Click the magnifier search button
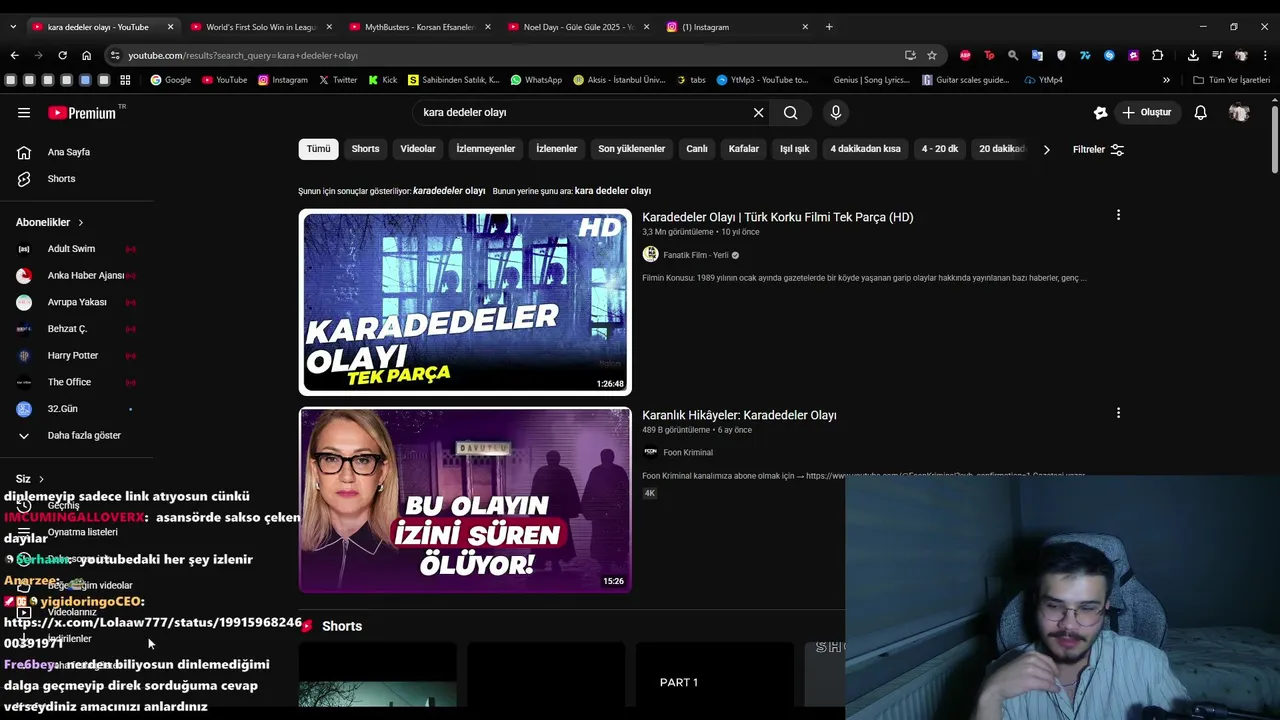Screen dimensions: 1280x720 point(790,113)
